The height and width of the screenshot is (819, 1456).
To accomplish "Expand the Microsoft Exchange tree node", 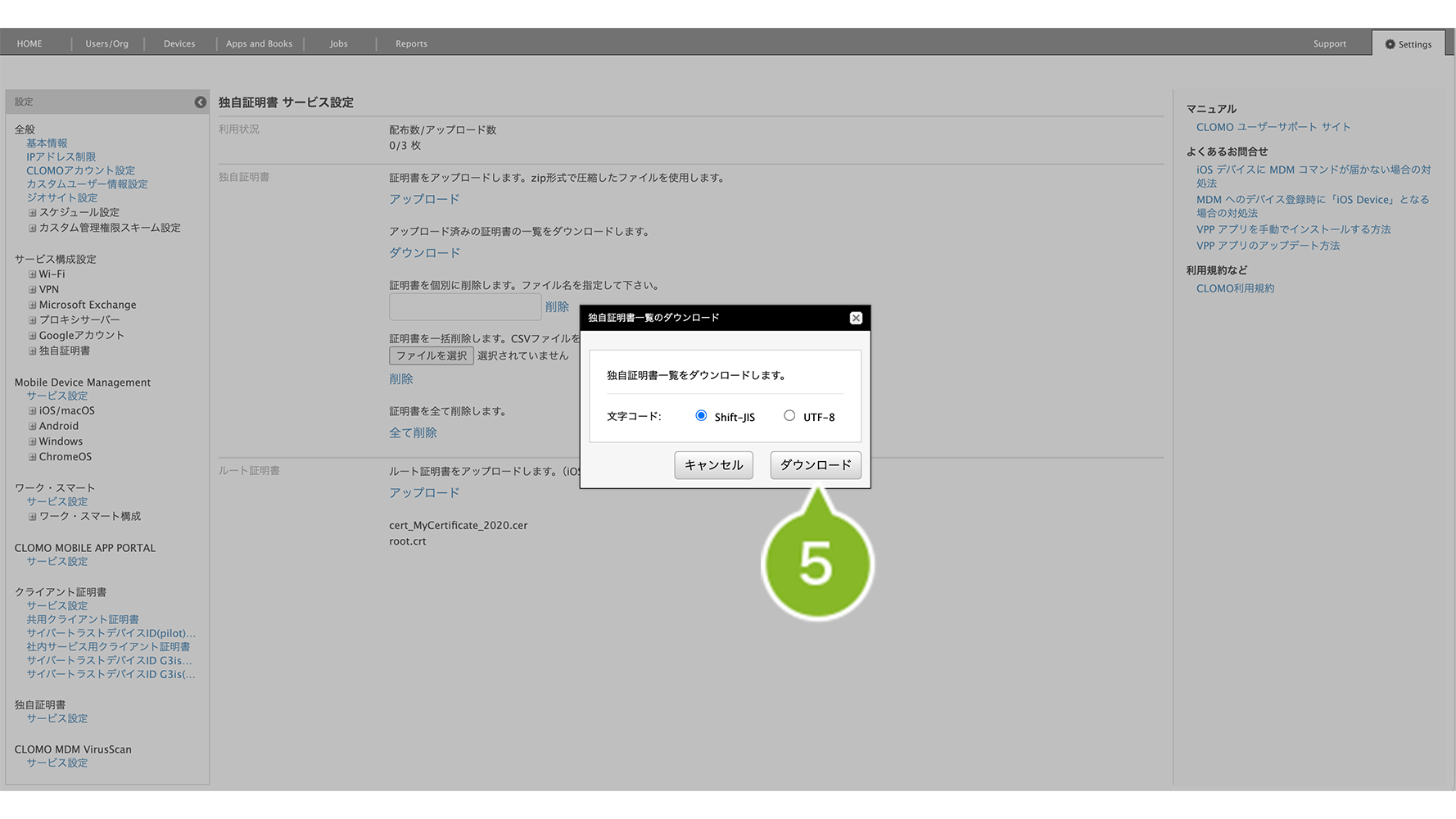I will [x=33, y=305].
